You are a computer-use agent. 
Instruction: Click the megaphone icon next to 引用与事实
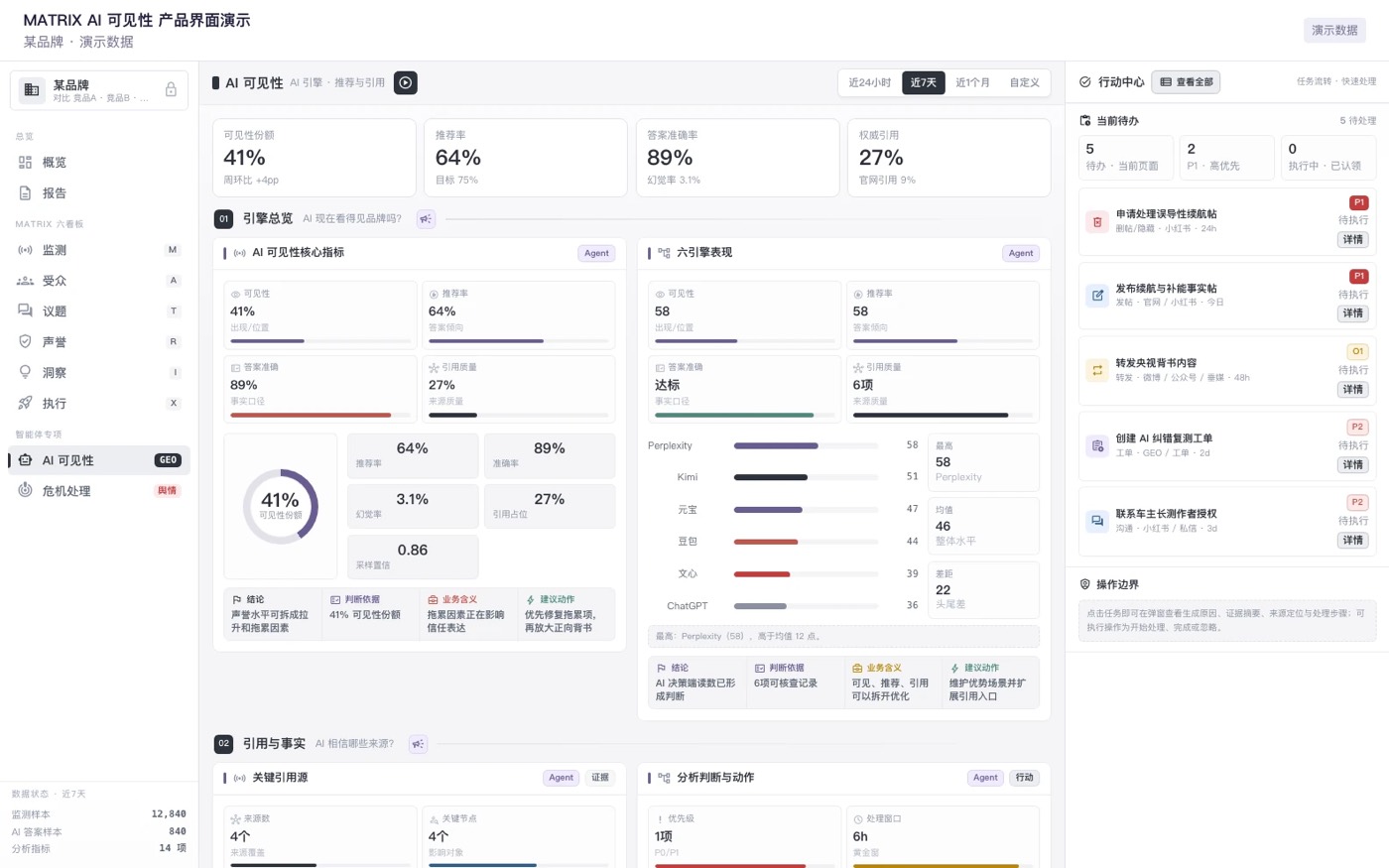418,744
